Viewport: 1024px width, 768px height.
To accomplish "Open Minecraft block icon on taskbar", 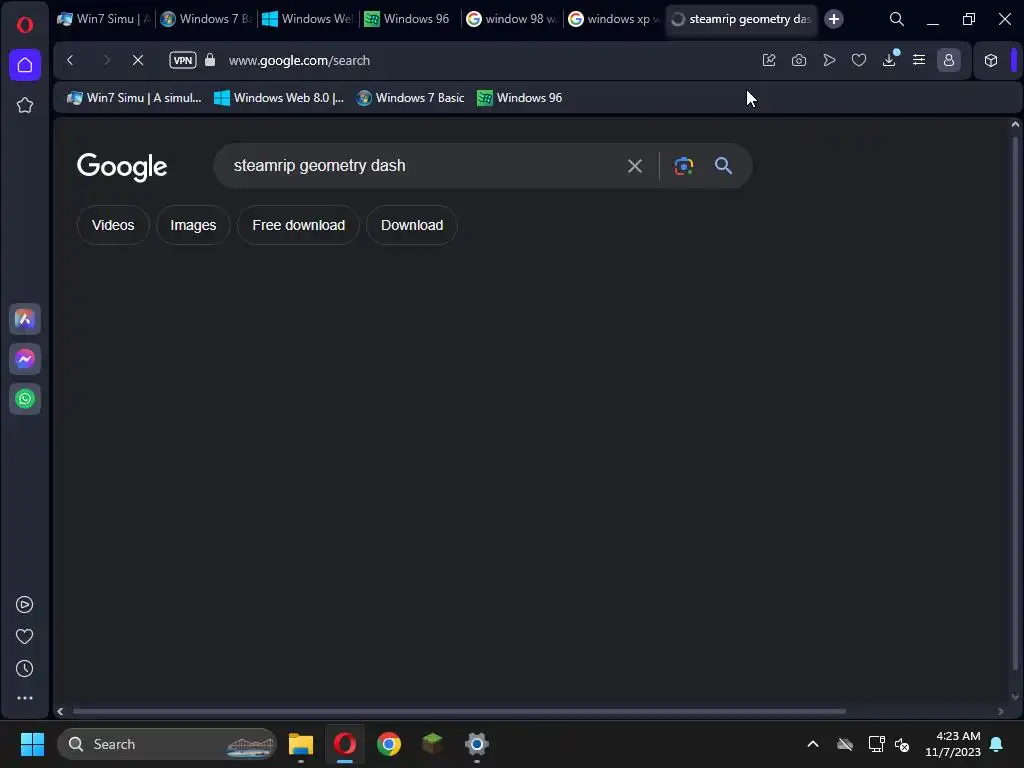I will tap(432, 744).
